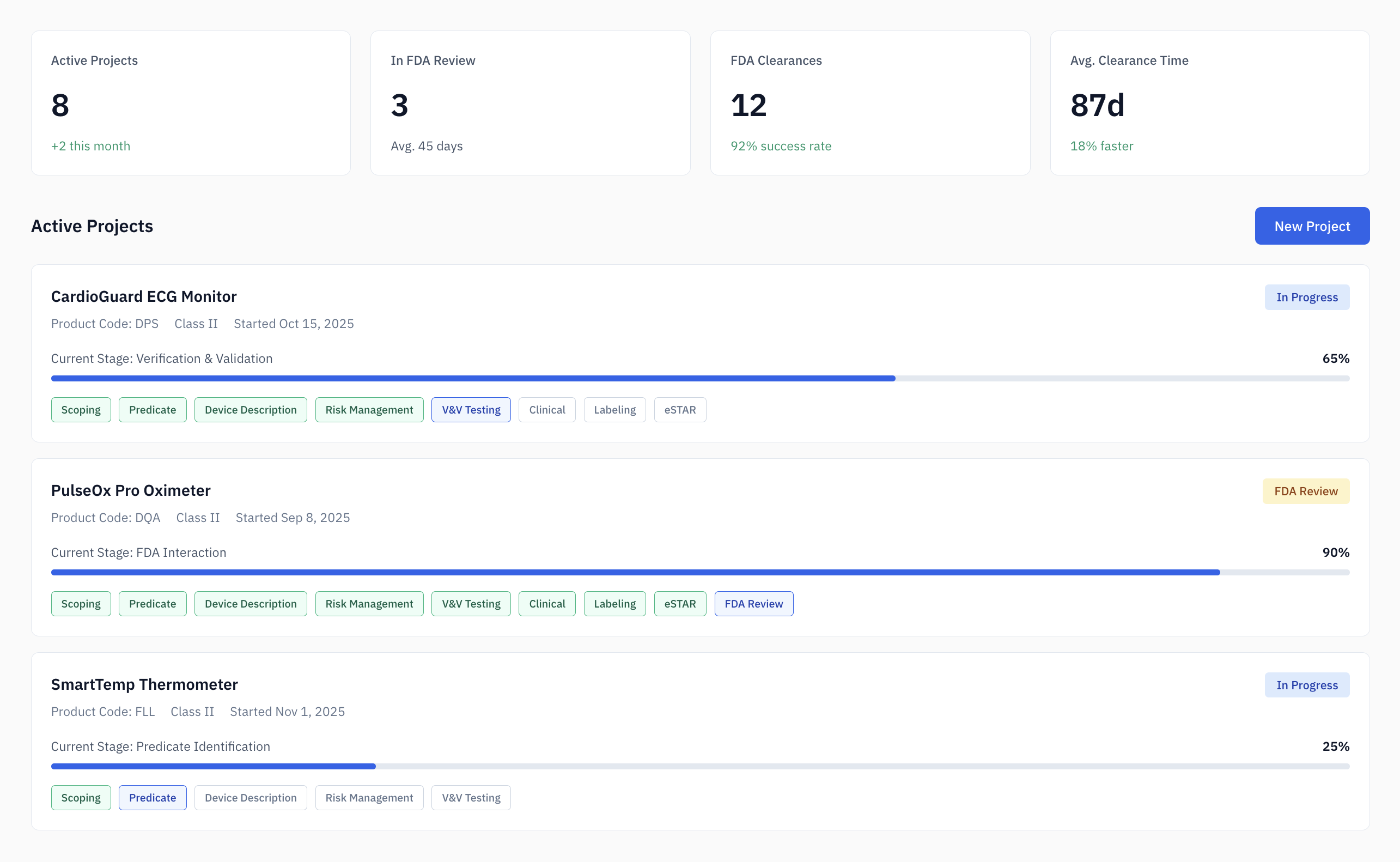1400x862 pixels.
Task: Open the CardioGuard ECG Monitor project
Action: pyautogui.click(x=144, y=296)
